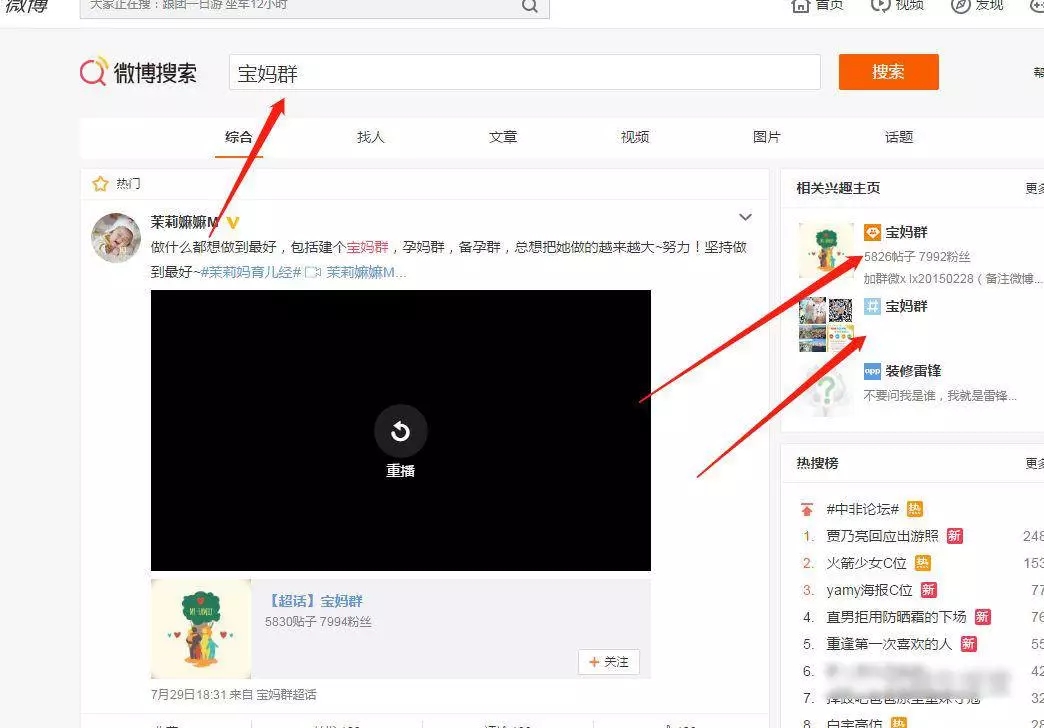Switch to the 综合 tab
Screen dimensions: 1044x728
click(238, 137)
